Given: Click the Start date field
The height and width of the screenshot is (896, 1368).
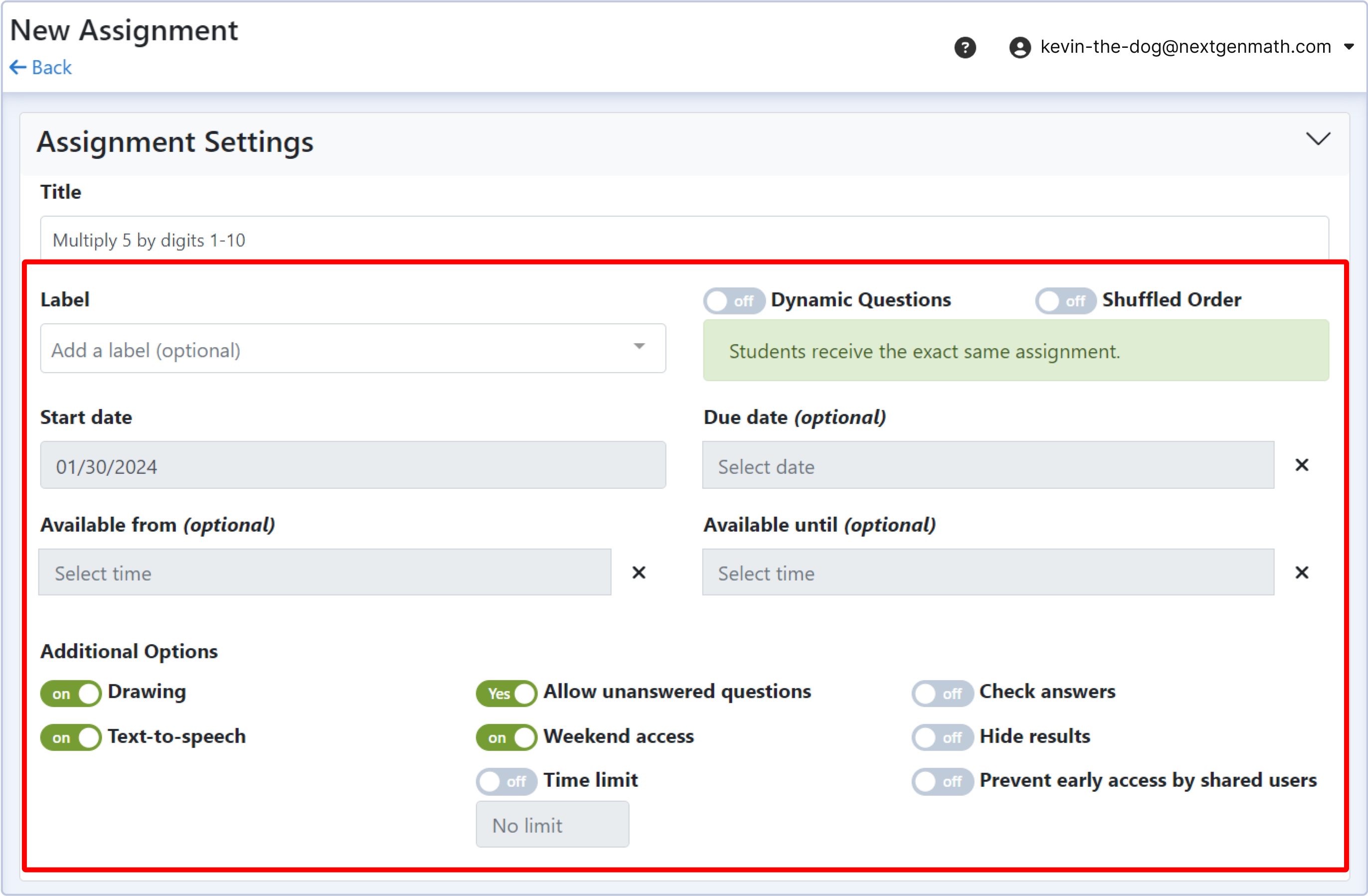Looking at the screenshot, I should [x=352, y=465].
